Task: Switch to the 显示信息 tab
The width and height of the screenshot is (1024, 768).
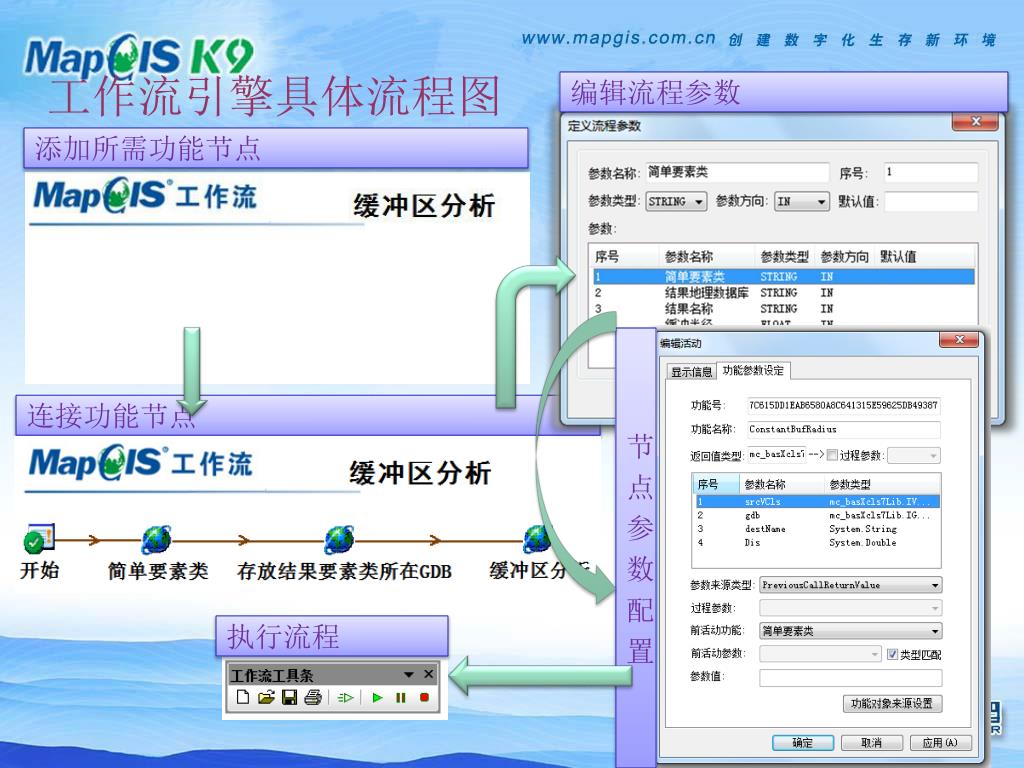Action: (691, 372)
